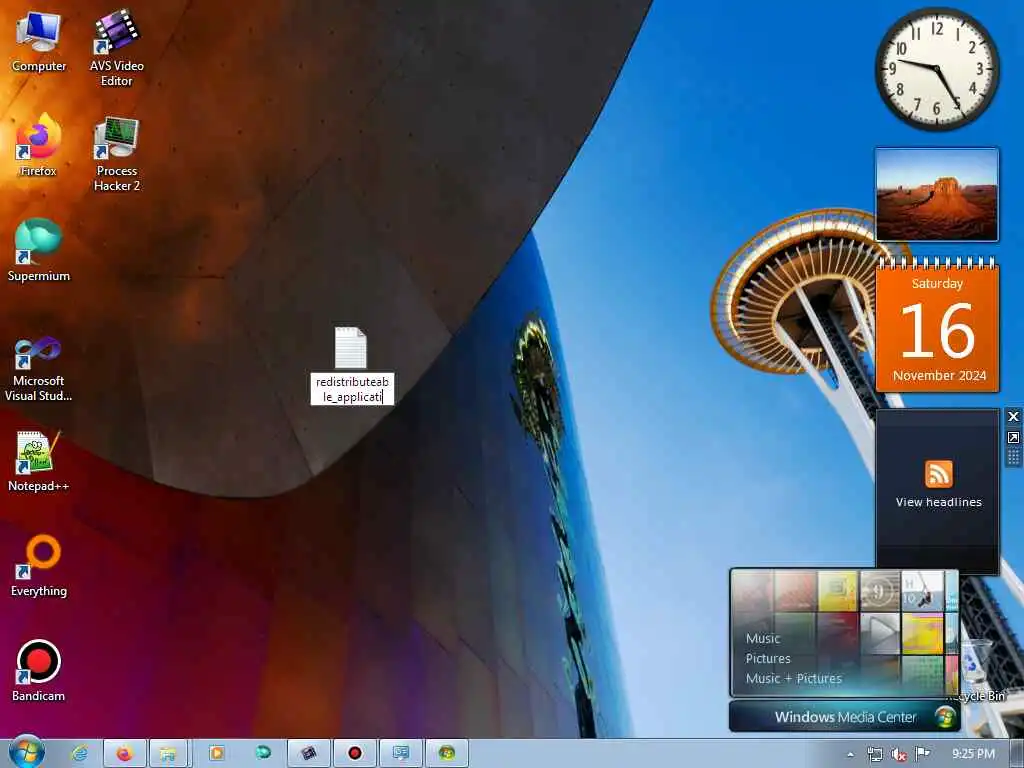Open the network tray icon

(x=874, y=755)
